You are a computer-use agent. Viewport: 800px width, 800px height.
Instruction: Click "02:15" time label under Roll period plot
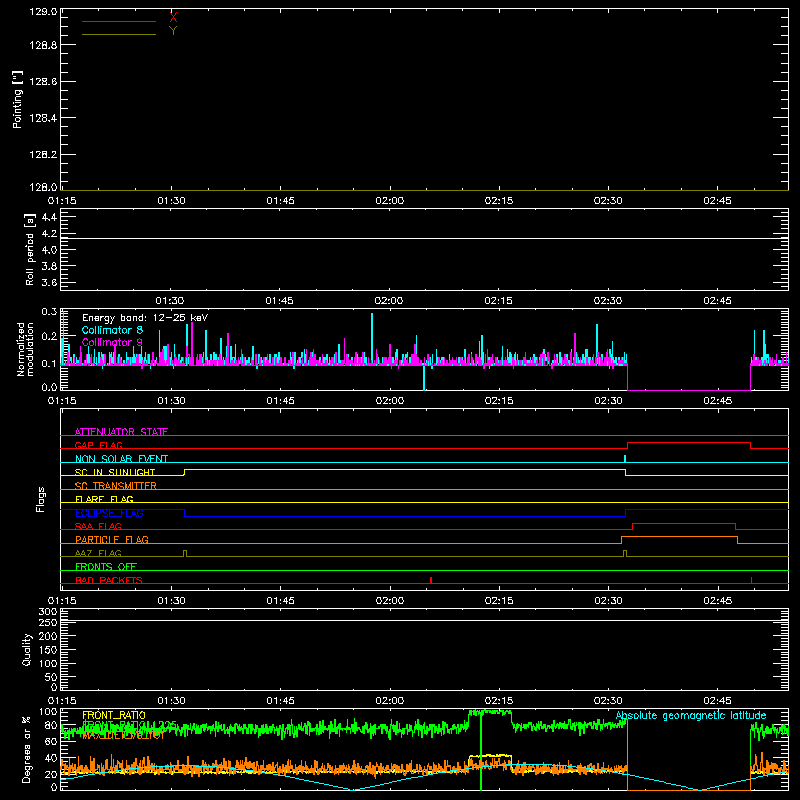point(498,301)
